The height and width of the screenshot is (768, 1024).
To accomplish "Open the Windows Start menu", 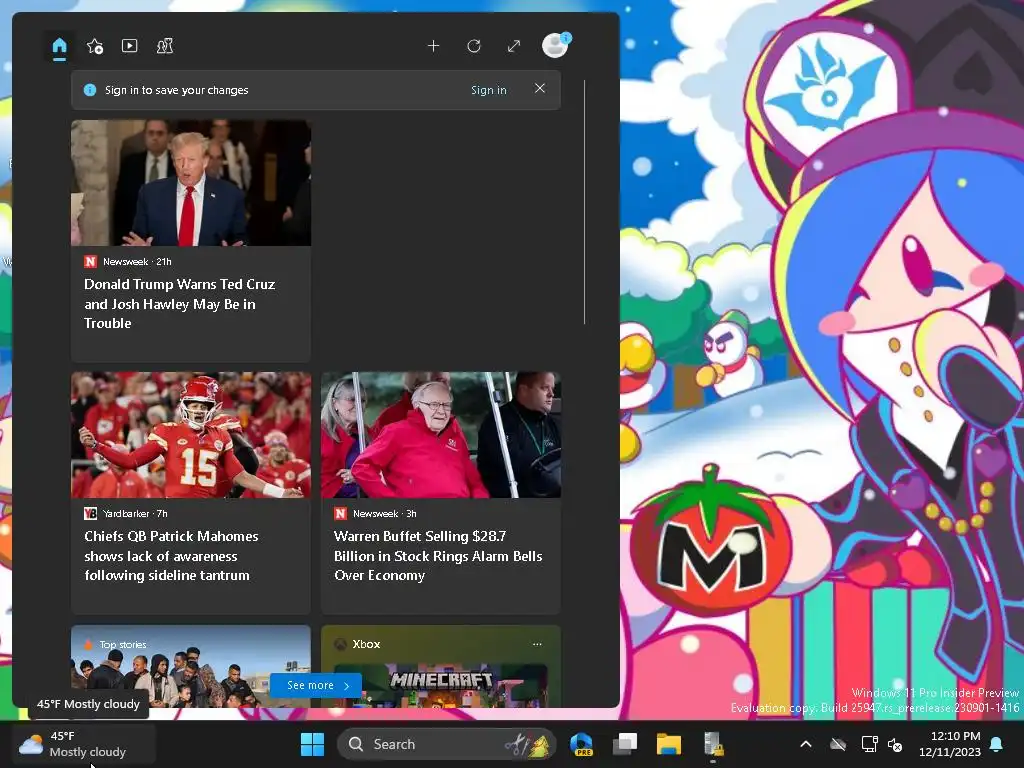I will point(312,744).
